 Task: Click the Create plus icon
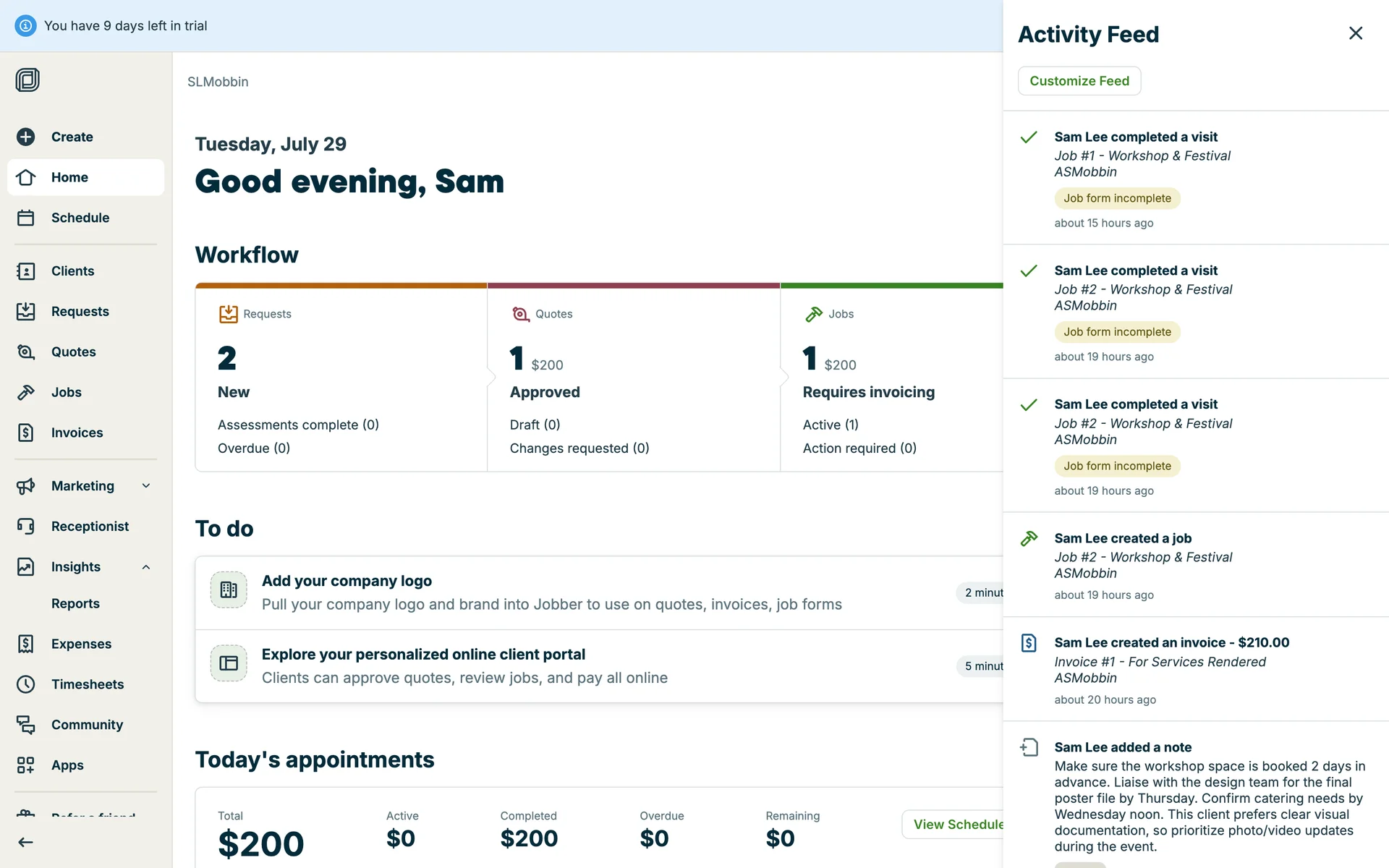(x=26, y=137)
